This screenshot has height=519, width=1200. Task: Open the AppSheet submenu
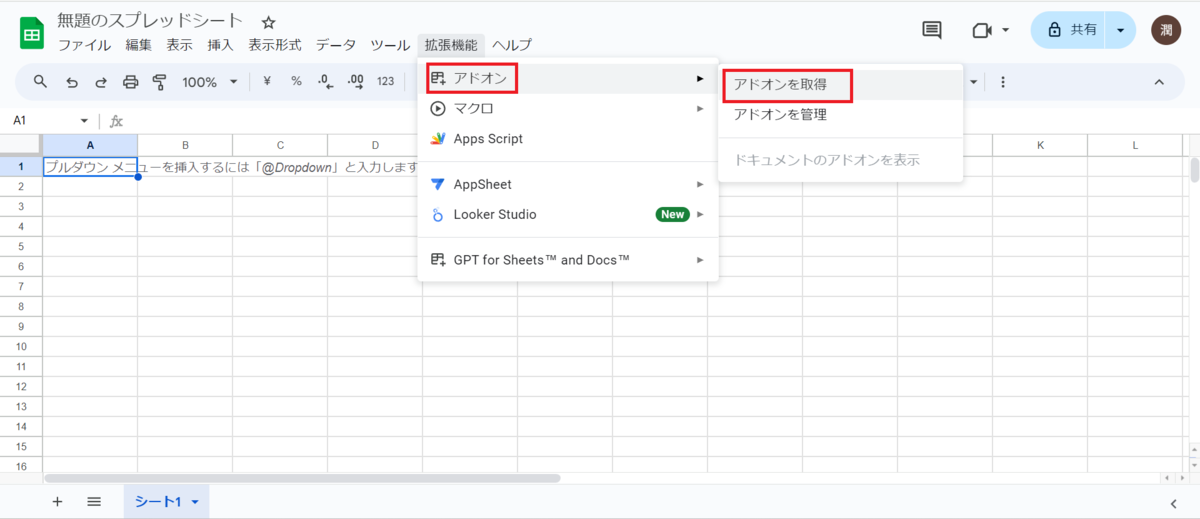568,184
